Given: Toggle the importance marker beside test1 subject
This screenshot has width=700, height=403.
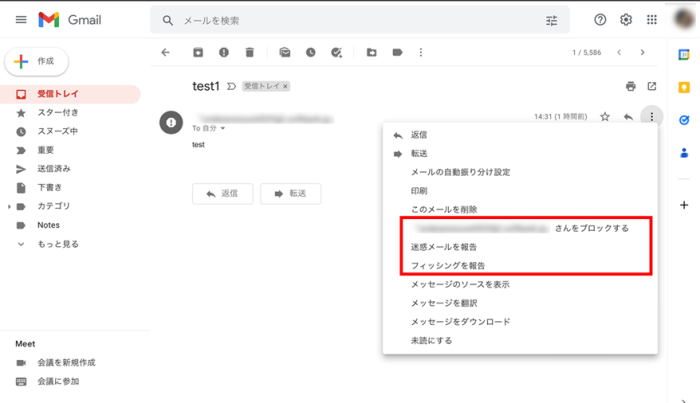Looking at the screenshot, I should 232,87.
